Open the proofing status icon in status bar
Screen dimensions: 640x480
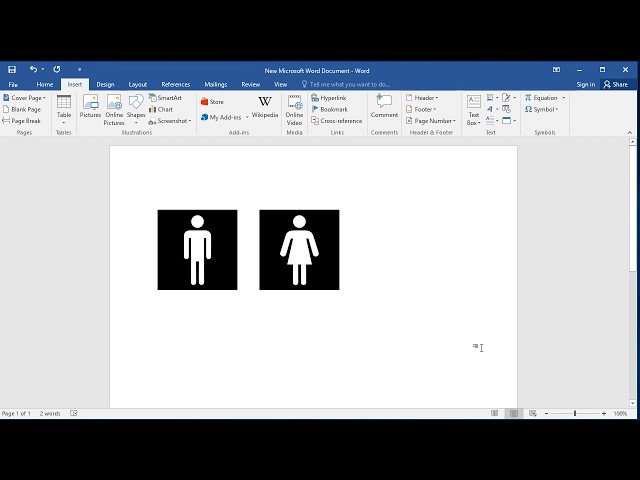[74, 413]
